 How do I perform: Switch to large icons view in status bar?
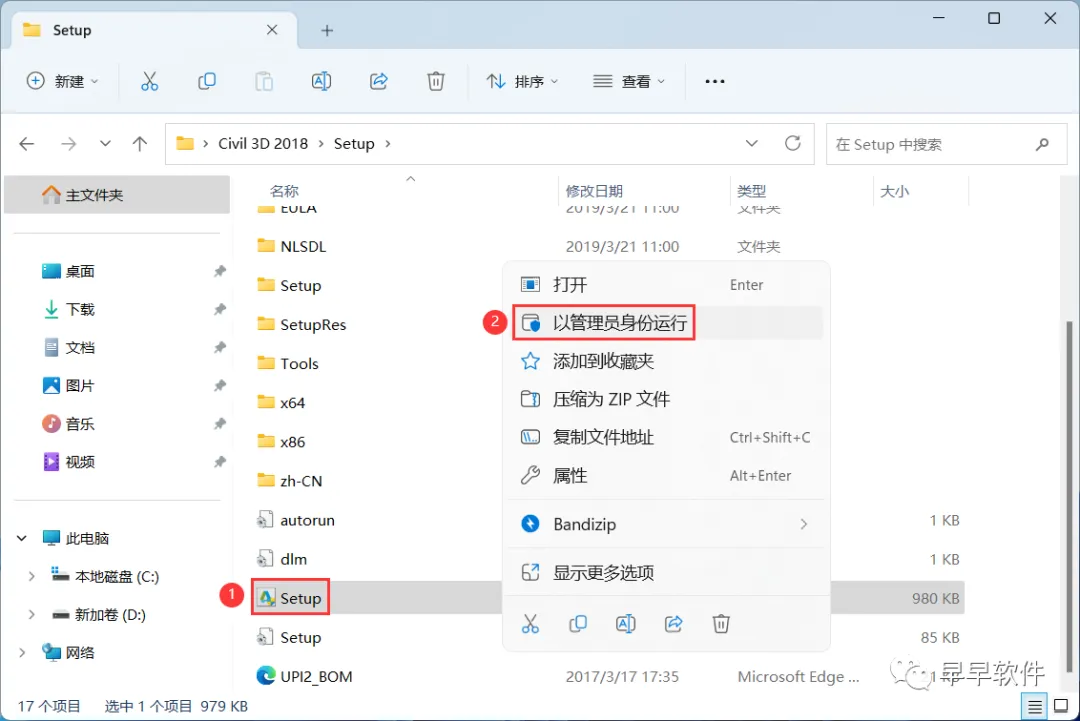click(x=1061, y=707)
